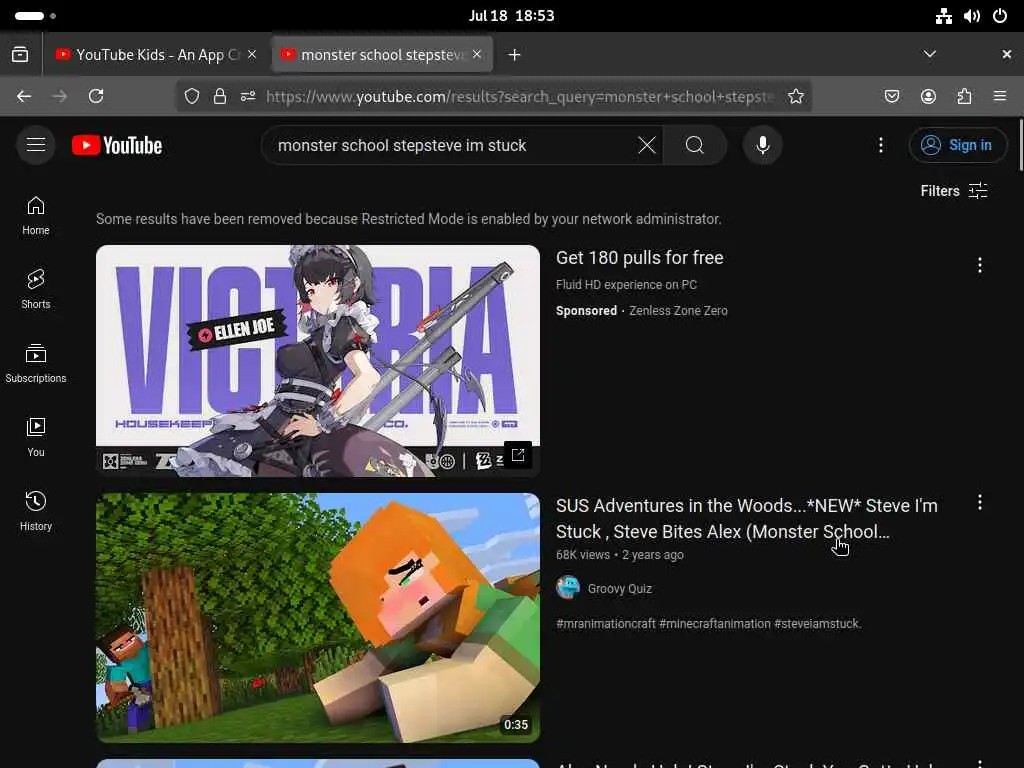Screen dimensions: 1024x768
Task: Open Firefox application menu
Action: [x=1000, y=97]
